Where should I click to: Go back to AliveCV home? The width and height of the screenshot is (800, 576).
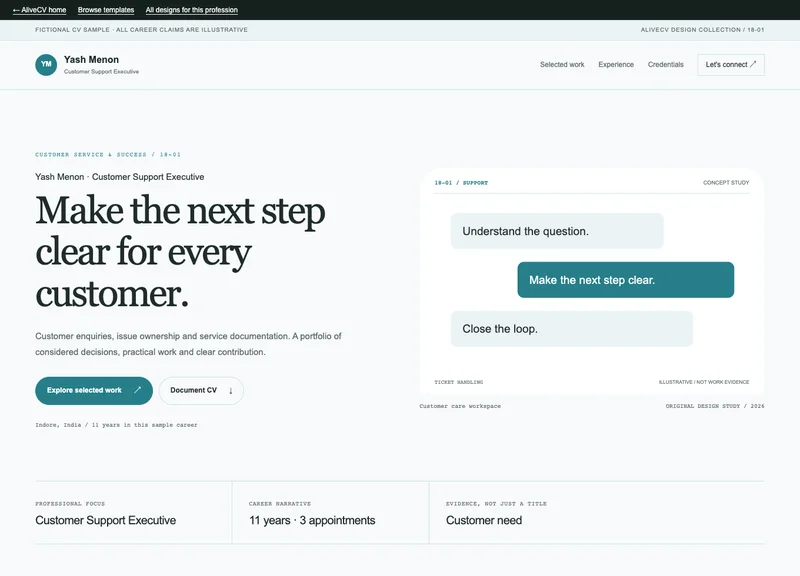point(39,10)
